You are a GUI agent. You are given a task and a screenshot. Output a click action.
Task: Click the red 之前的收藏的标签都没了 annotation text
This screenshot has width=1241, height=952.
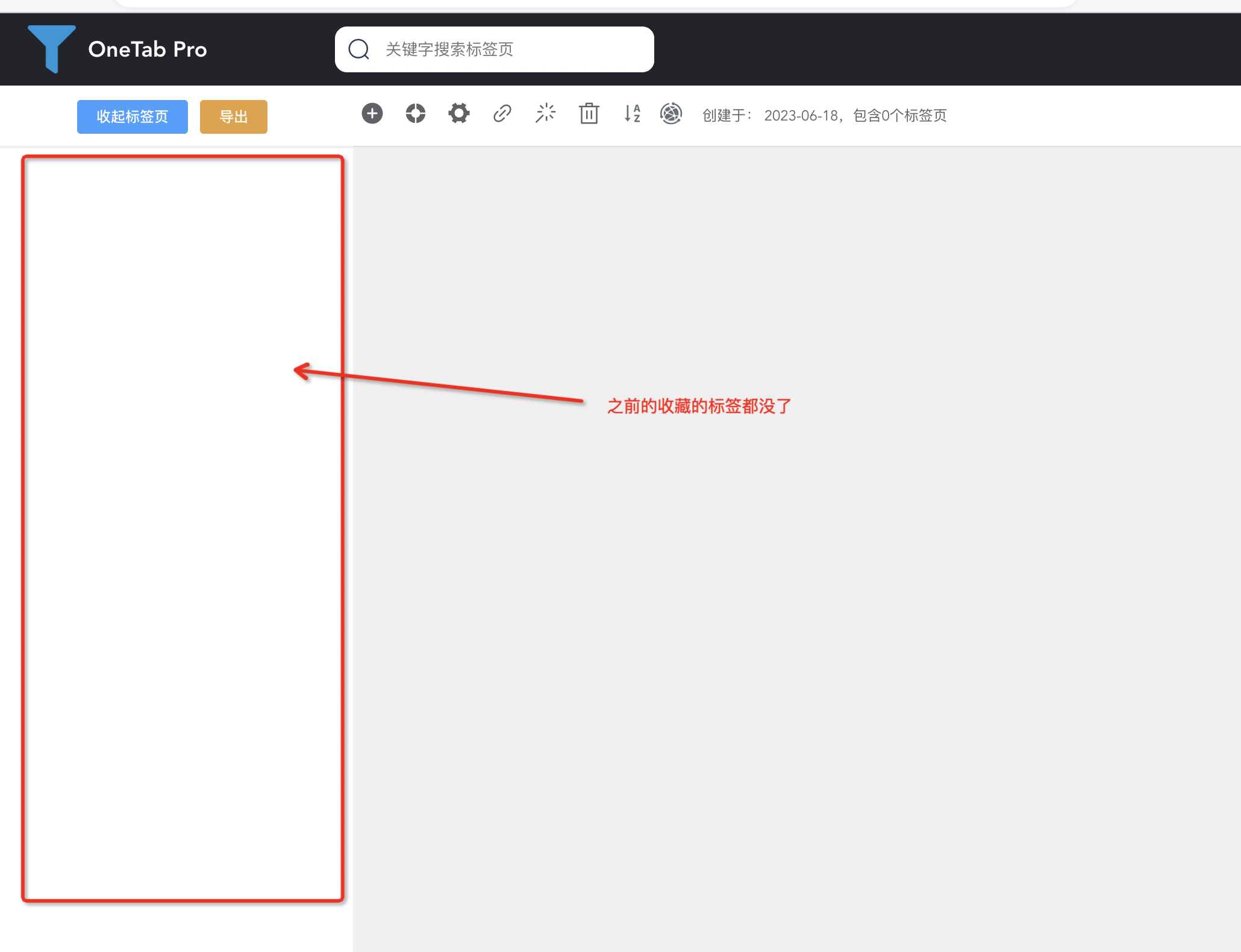coord(699,406)
